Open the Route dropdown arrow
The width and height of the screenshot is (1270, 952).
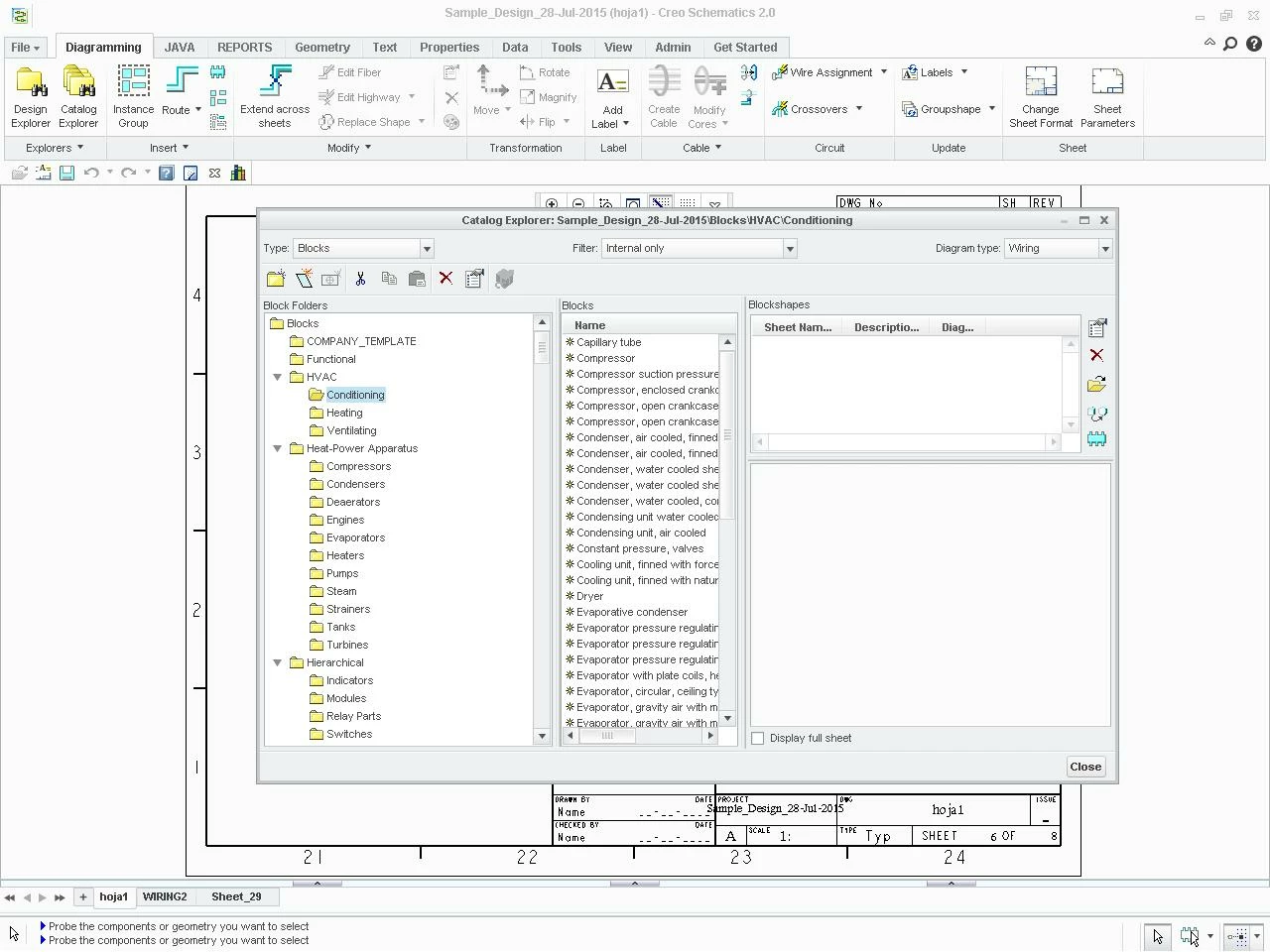[x=198, y=110]
